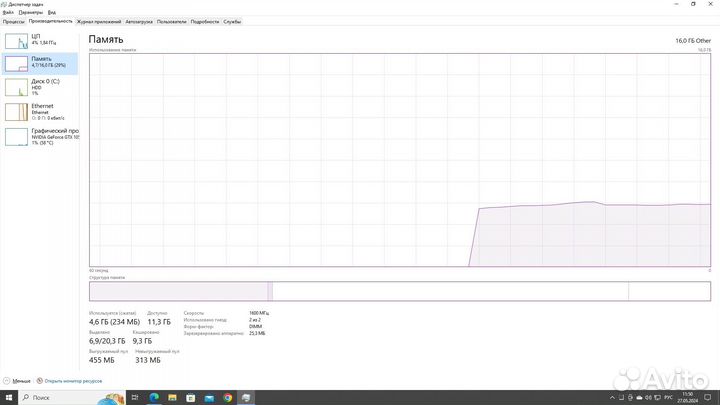Open Microsoft Edge from the taskbar
The image size is (720, 405).
(154, 397)
